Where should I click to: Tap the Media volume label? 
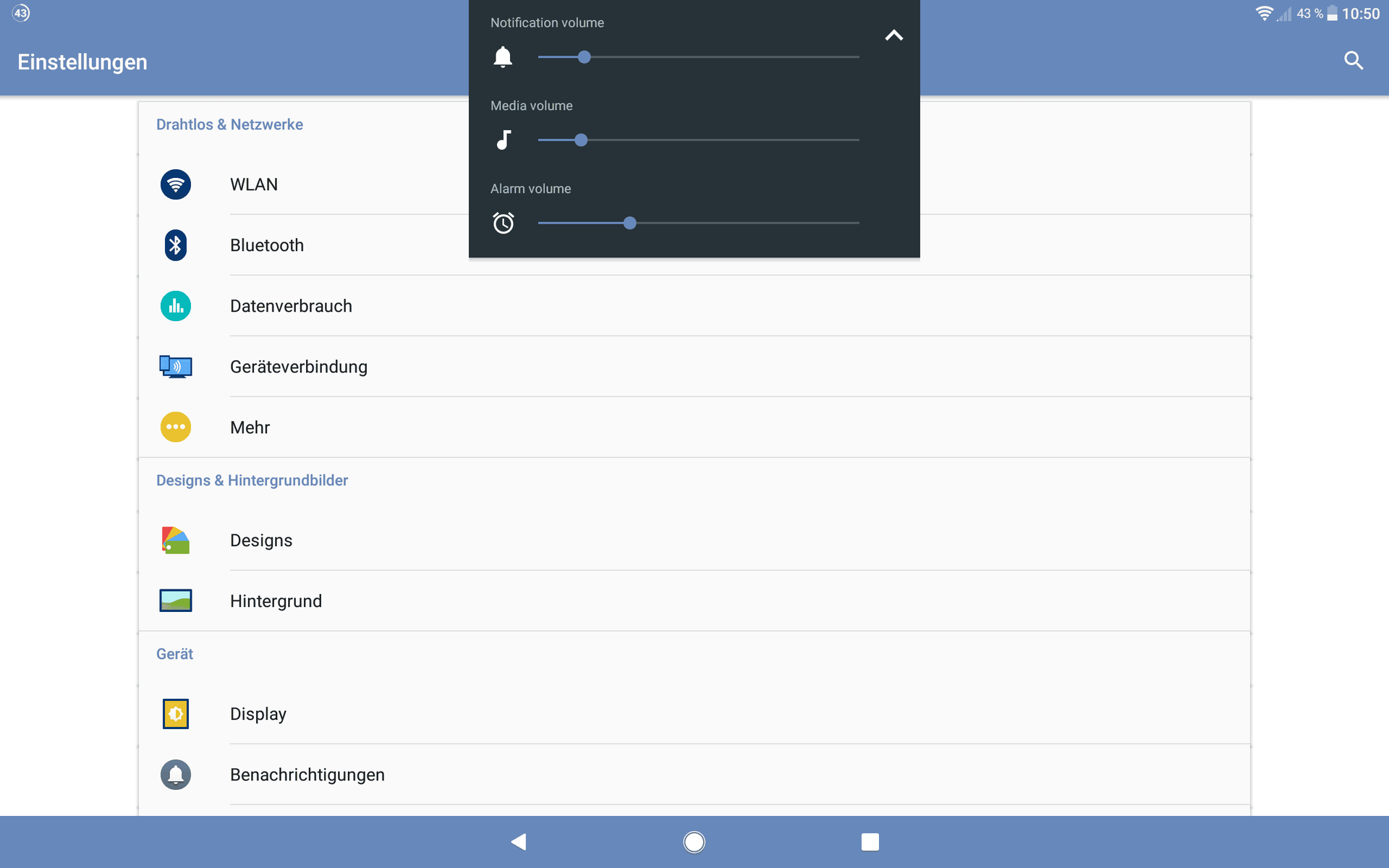[531, 106]
